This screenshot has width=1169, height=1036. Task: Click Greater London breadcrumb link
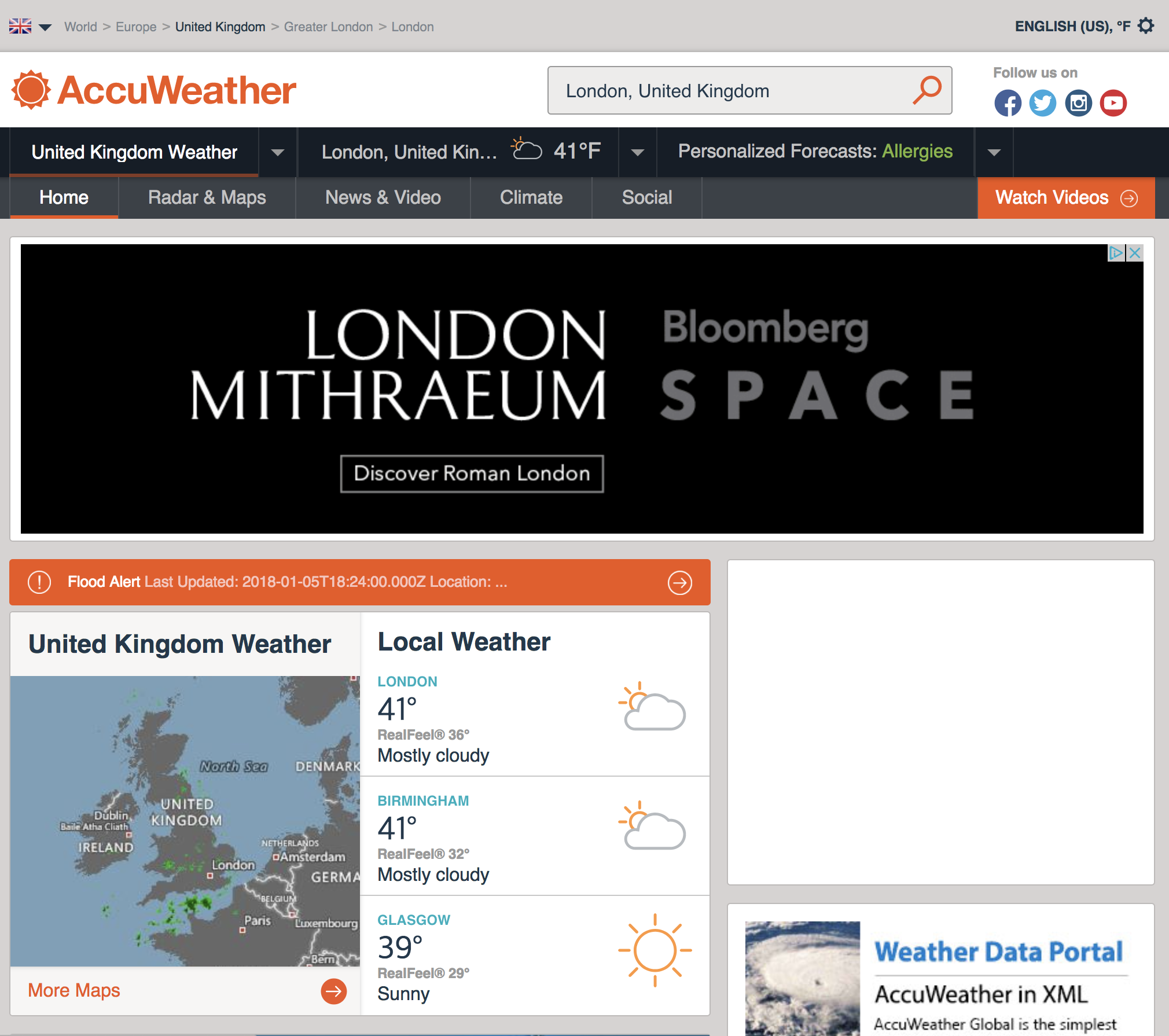tap(328, 27)
